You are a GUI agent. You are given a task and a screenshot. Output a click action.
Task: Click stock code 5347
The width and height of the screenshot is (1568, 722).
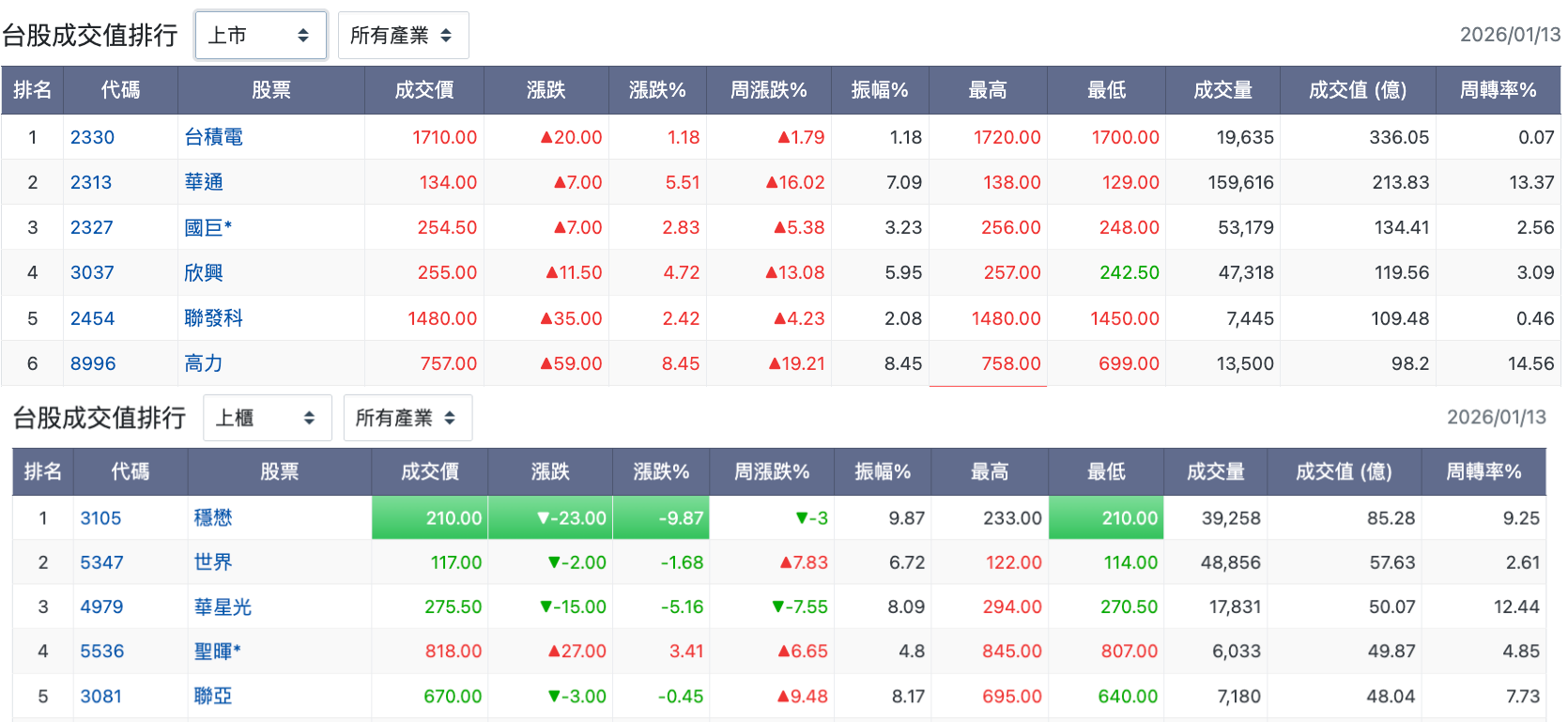[101, 562]
